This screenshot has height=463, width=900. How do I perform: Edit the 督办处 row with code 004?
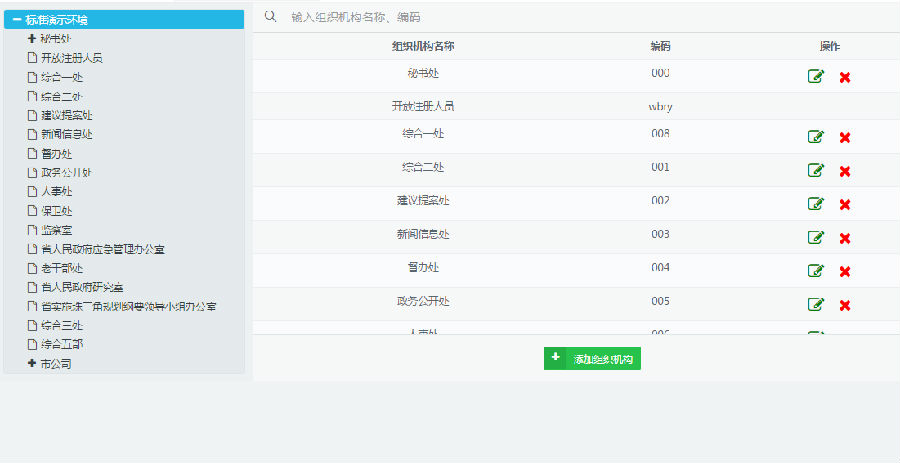coord(816,271)
